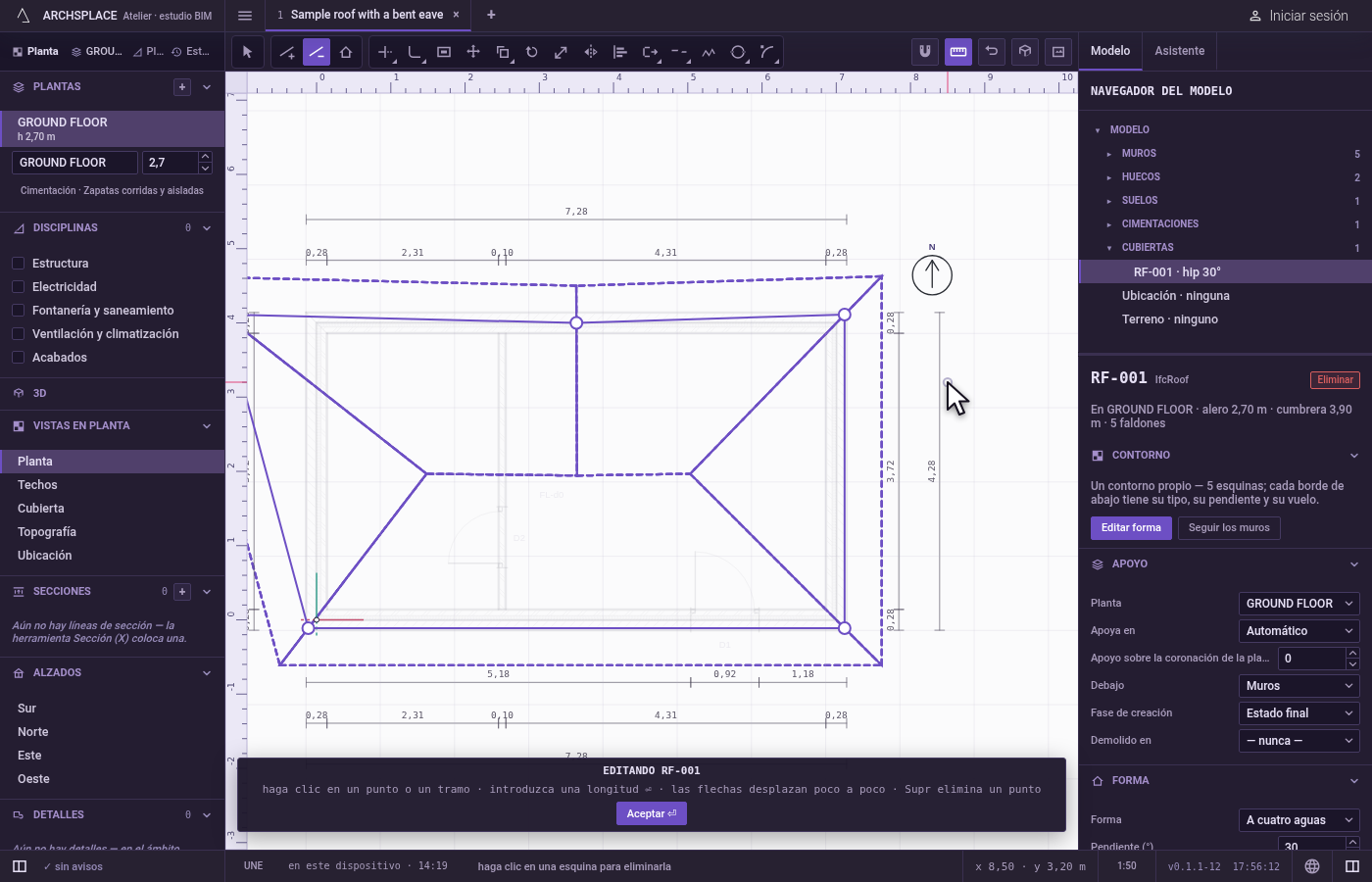The width and height of the screenshot is (1372, 882).
Task: Choose the scale diagonal-arrow tool
Action: coord(562,52)
